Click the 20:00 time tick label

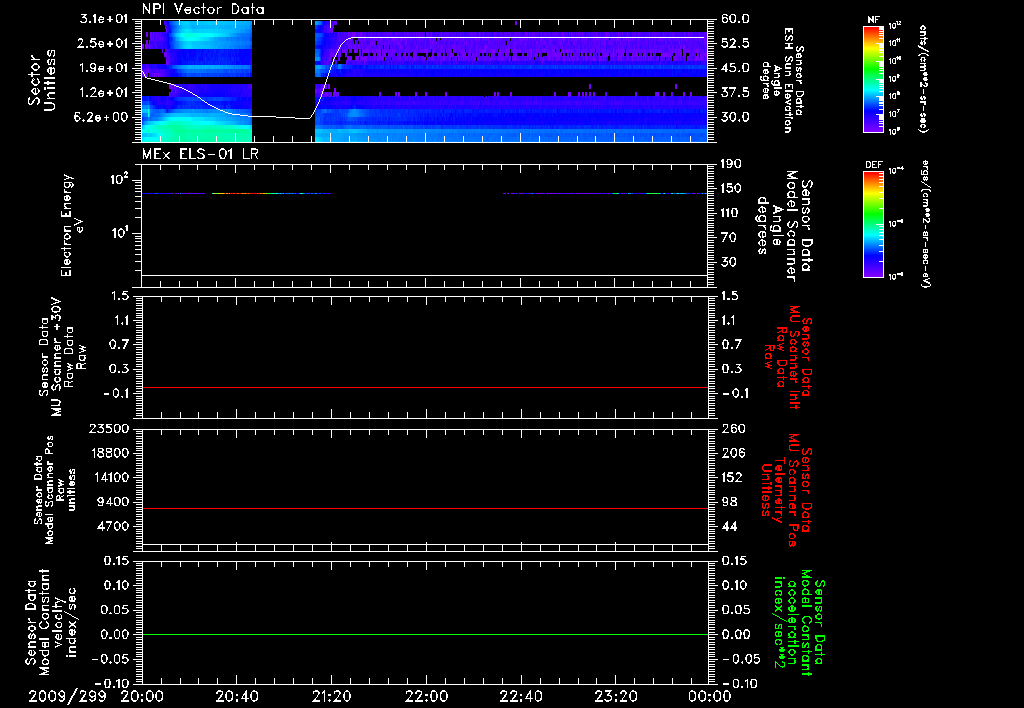(x=142, y=696)
